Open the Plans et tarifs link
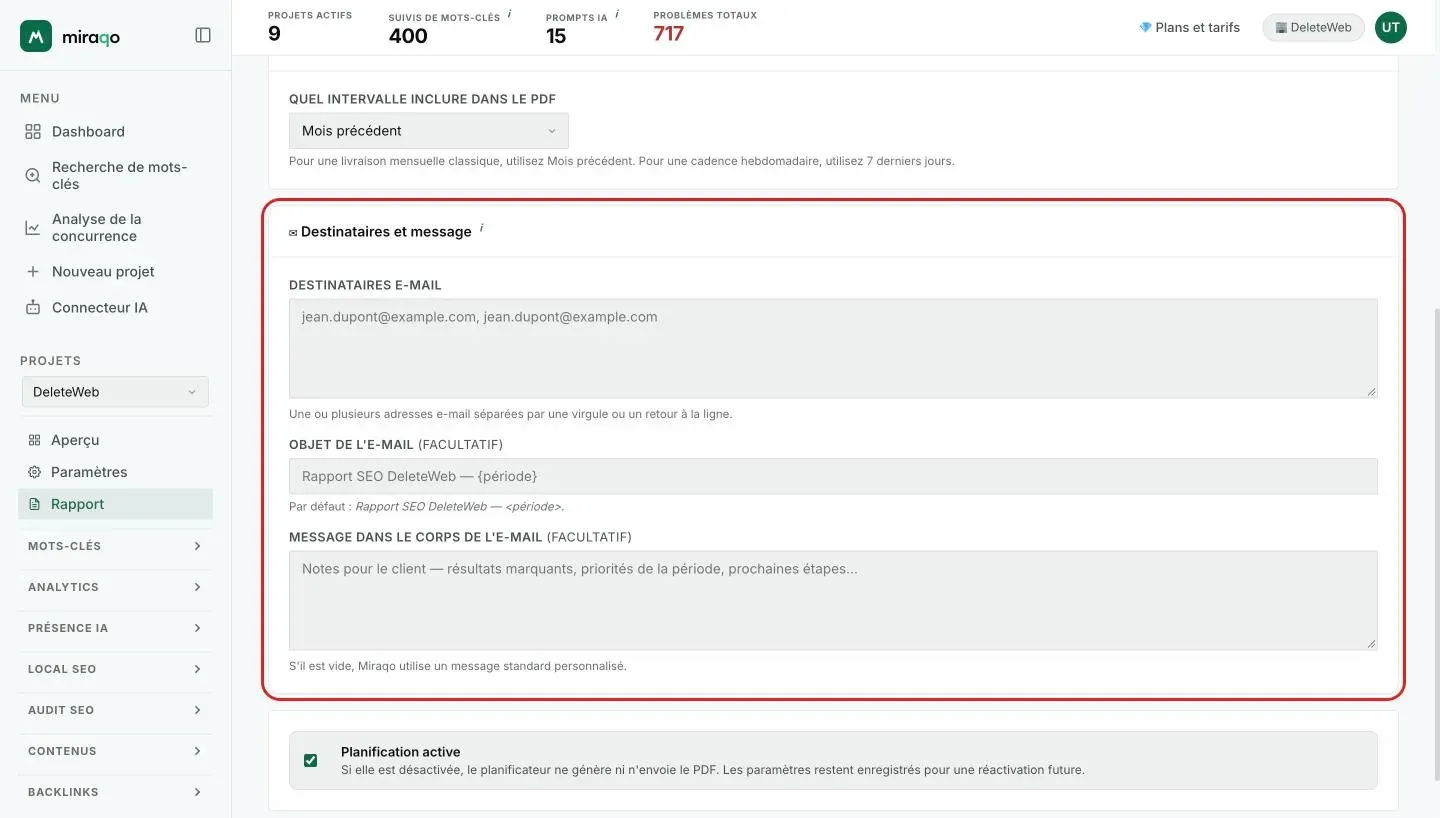 pyautogui.click(x=1189, y=27)
